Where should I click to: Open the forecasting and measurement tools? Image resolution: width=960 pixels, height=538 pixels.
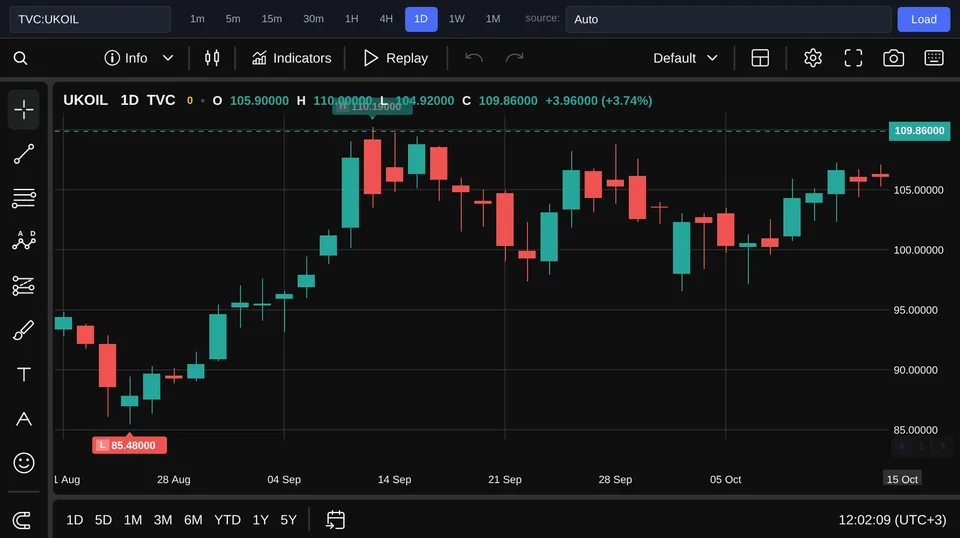23,286
